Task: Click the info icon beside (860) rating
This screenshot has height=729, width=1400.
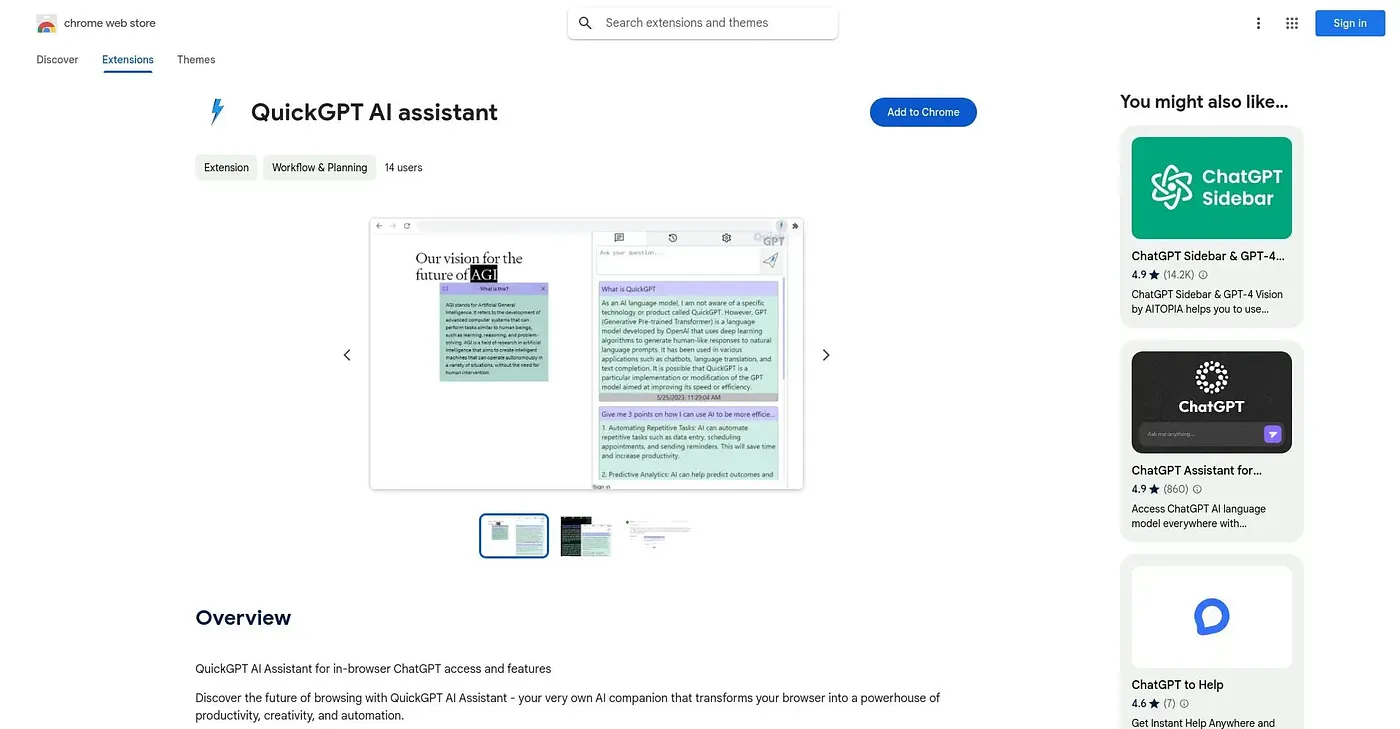Action: (1197, 489)
